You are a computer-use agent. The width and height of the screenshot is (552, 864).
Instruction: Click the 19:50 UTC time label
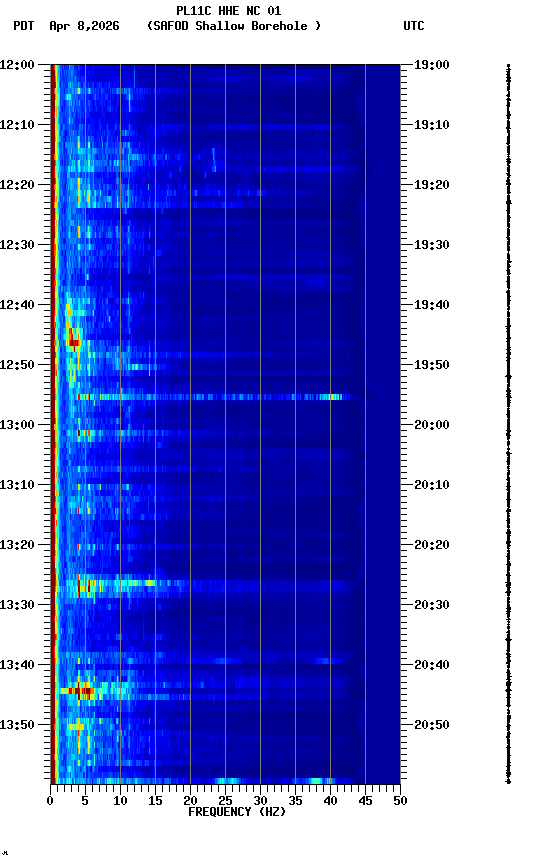[432, 365]
